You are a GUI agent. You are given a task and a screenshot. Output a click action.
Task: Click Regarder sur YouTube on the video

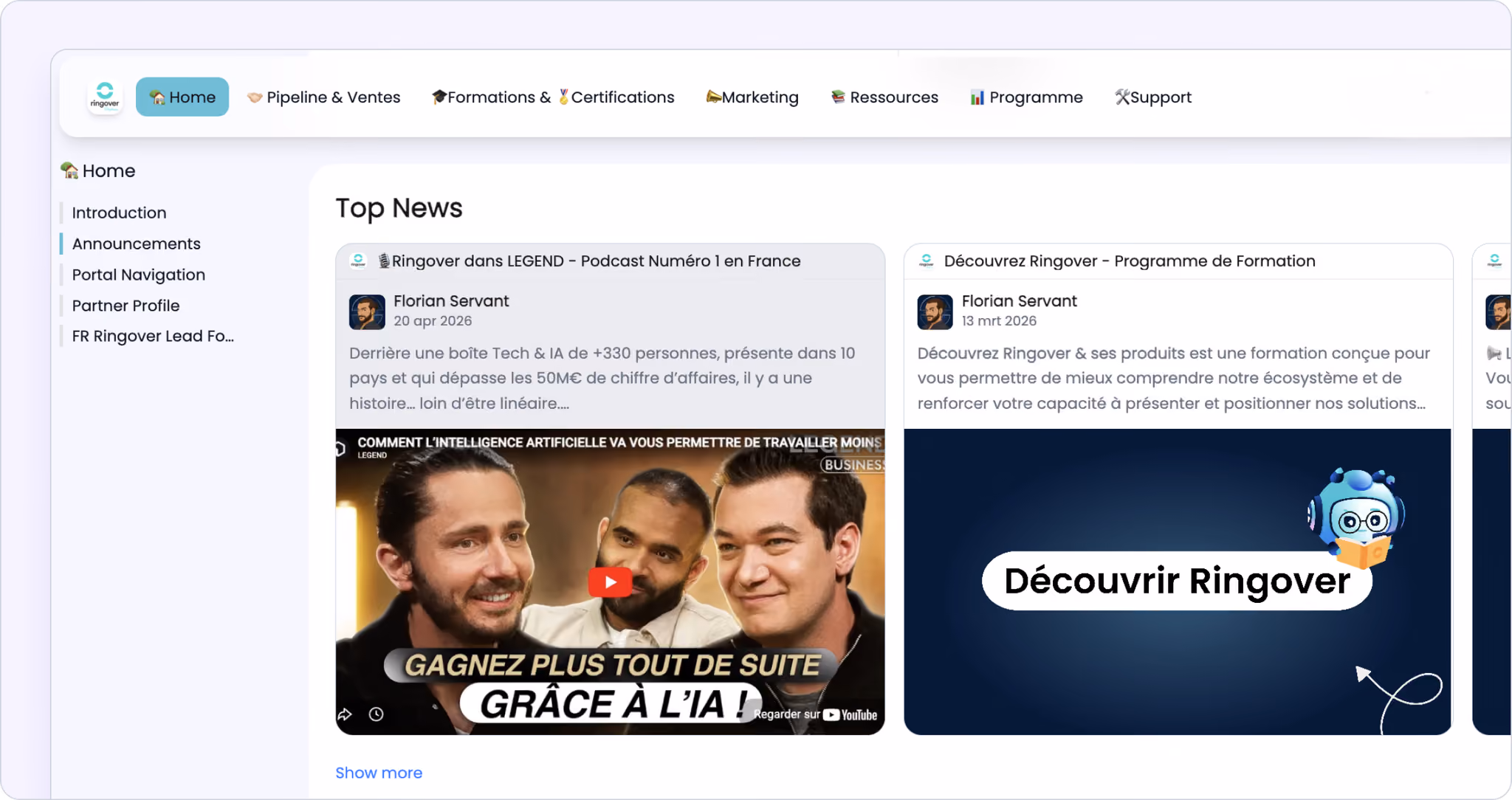click(815, 714)
